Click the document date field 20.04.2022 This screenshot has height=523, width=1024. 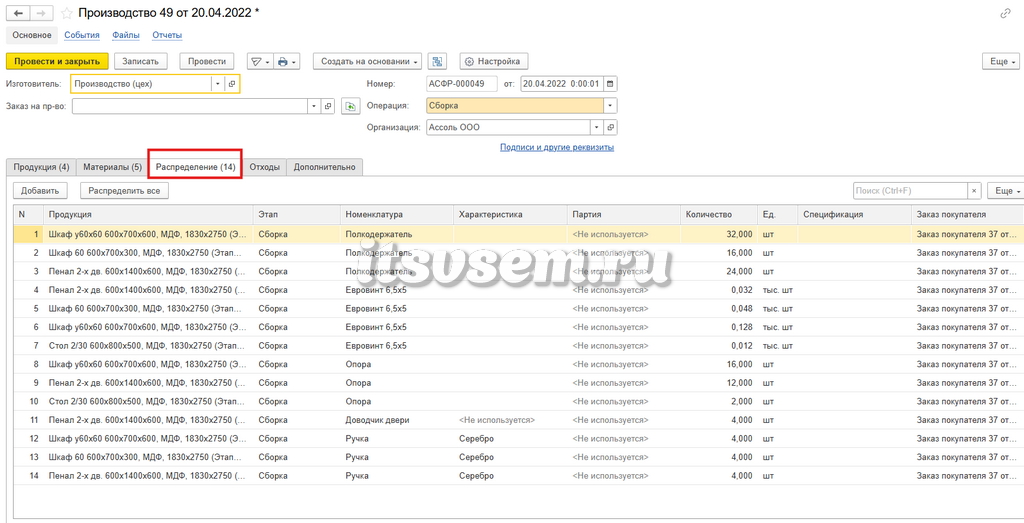tap(562, 84)
